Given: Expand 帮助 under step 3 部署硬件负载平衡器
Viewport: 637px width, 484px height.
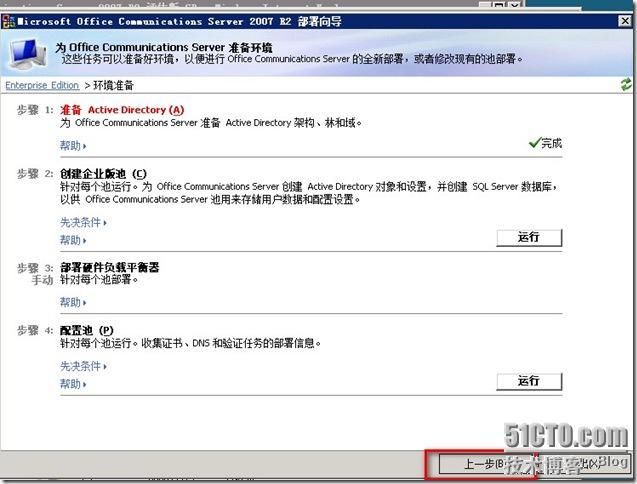Looking at the screenshot, I should click(x=73, y=302).
